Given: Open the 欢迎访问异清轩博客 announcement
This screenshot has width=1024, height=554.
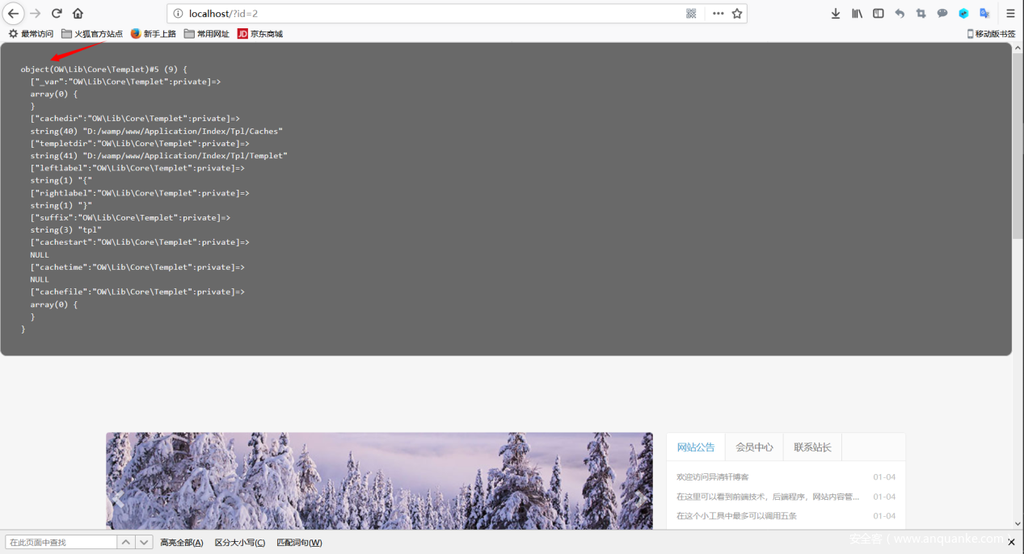Looking at the screenshot, I should [712, 478].
